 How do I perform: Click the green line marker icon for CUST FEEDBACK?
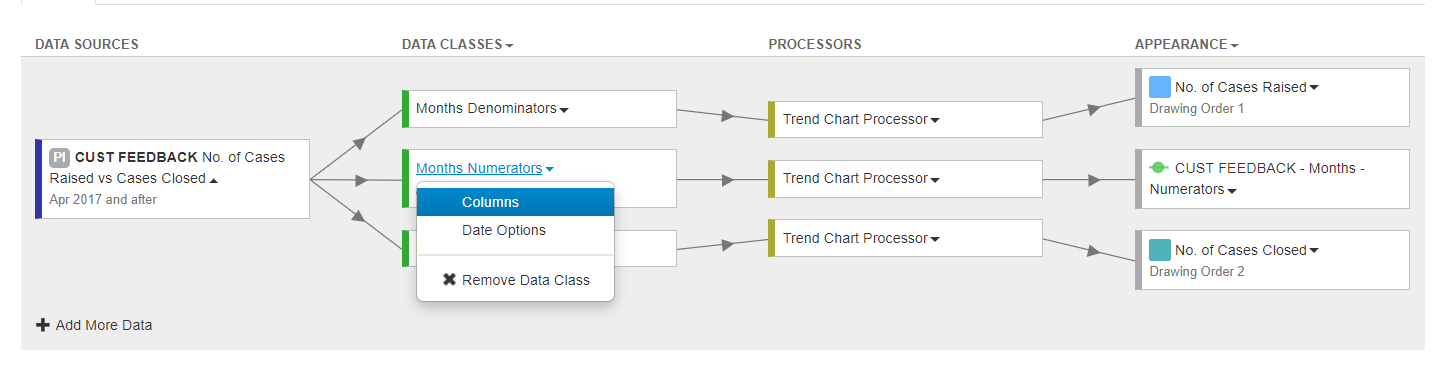click(1159, 168)
